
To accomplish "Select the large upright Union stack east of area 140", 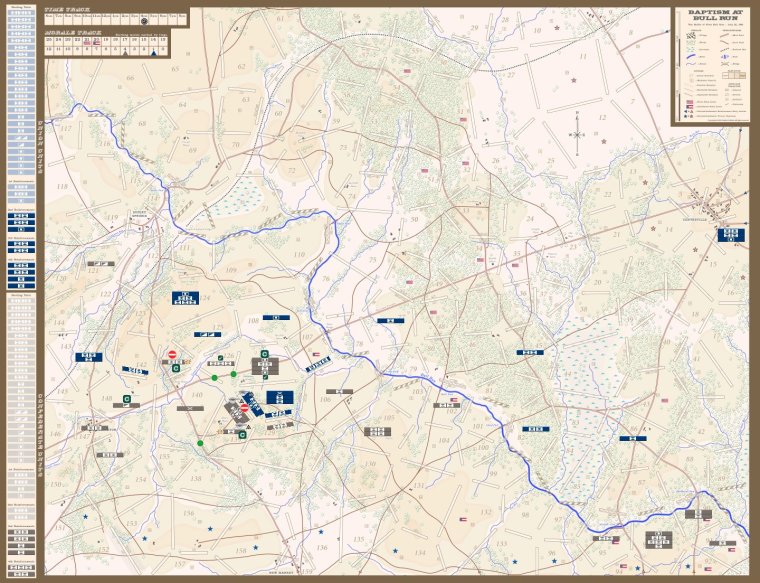I will (x=280, y=397).
